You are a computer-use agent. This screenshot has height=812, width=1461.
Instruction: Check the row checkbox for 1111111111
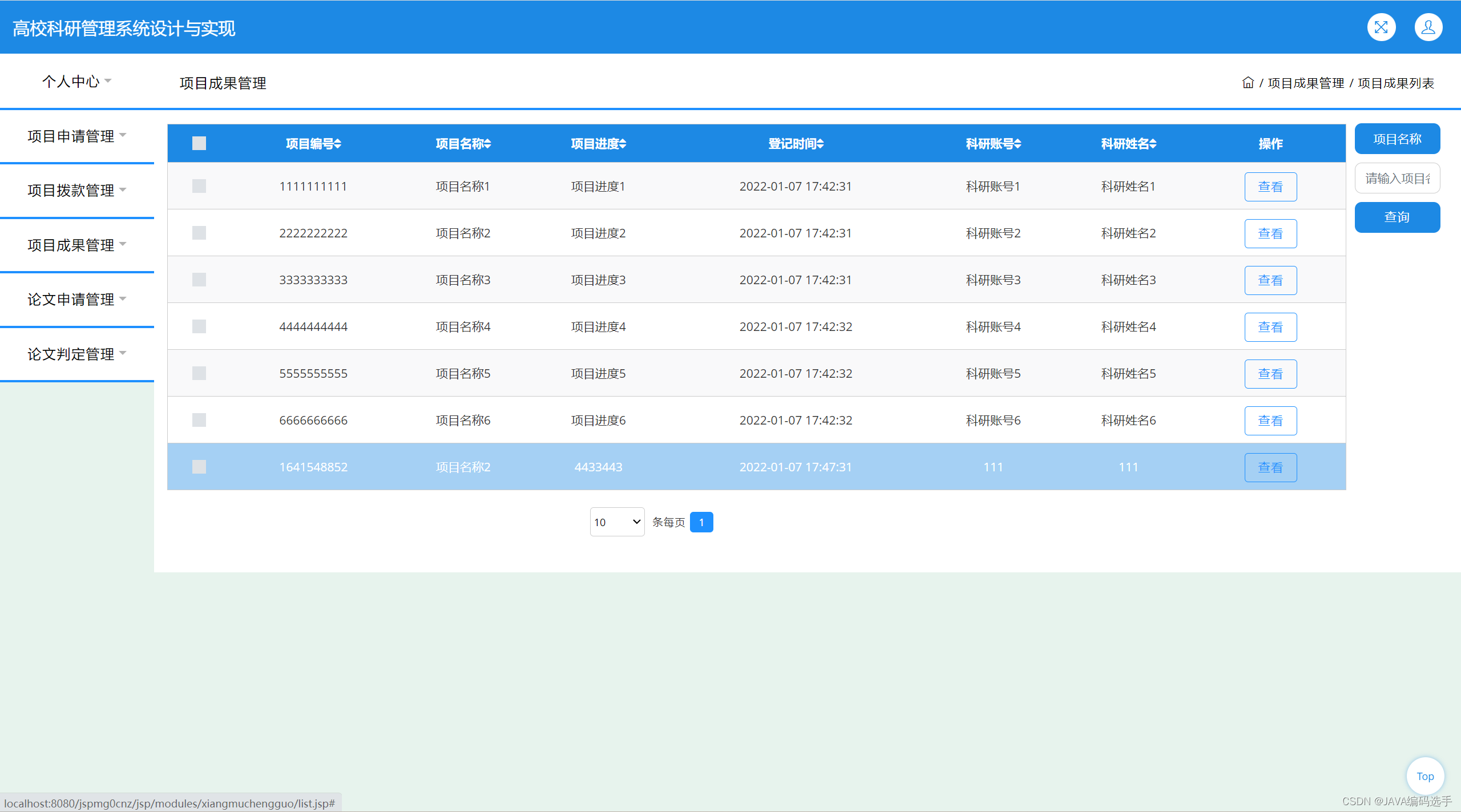coord(199,186)
